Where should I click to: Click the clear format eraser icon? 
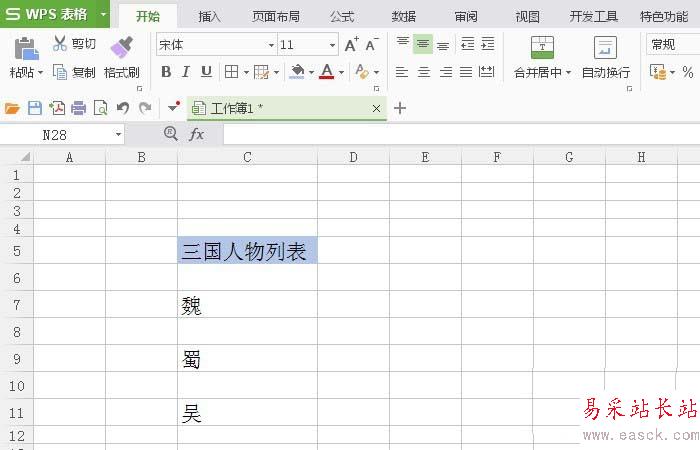point(362,71)
